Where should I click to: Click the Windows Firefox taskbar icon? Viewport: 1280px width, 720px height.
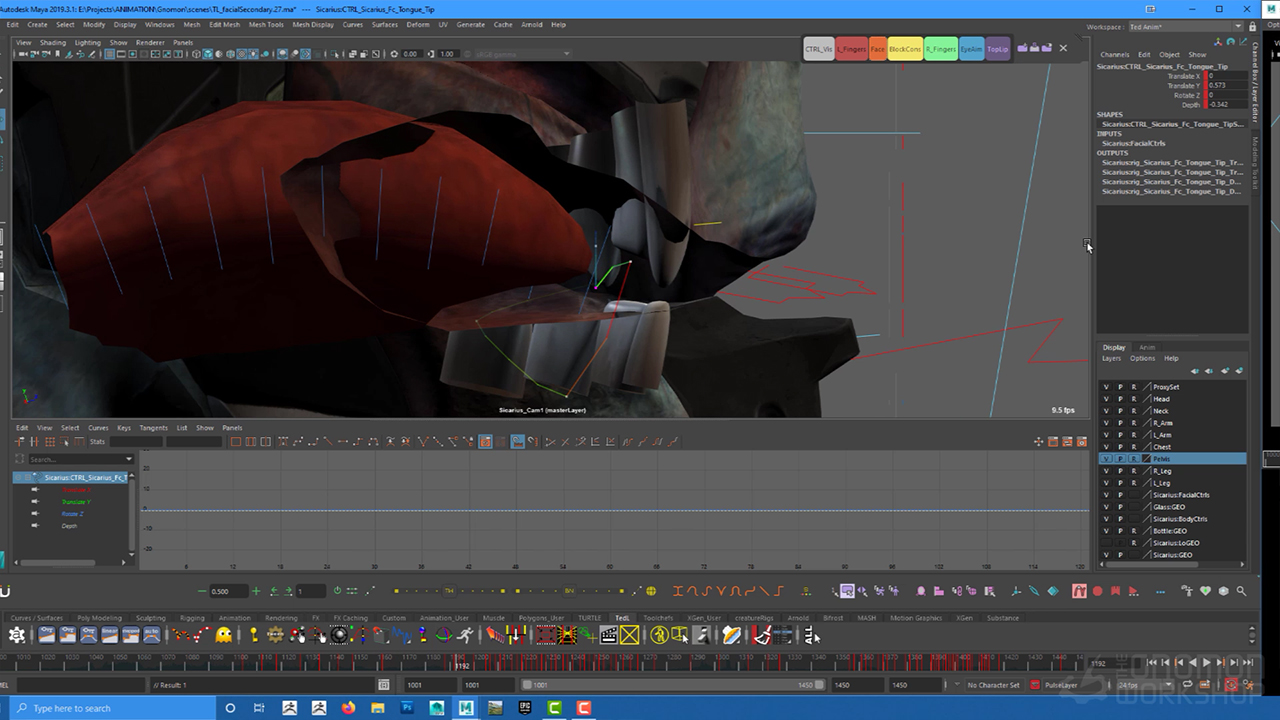(x=348, y=708)
